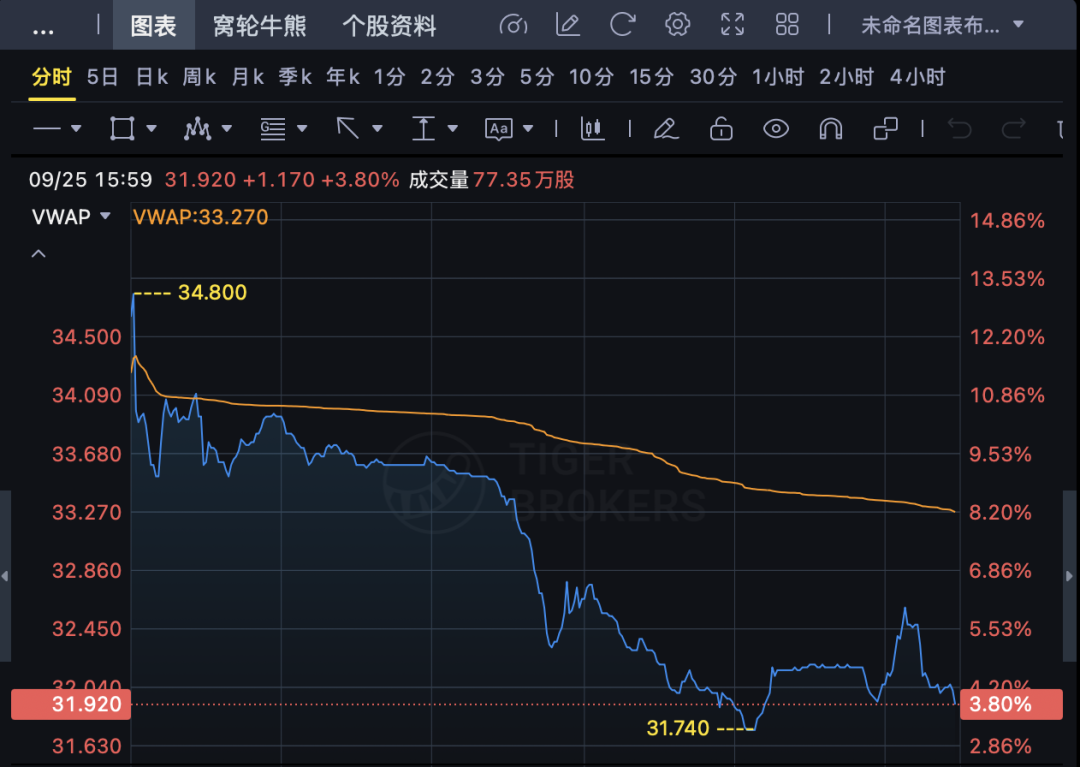The image size is (1080, 767).
Task: Open the VWAP indicator dropdown
Action: [x=105, y=217]
